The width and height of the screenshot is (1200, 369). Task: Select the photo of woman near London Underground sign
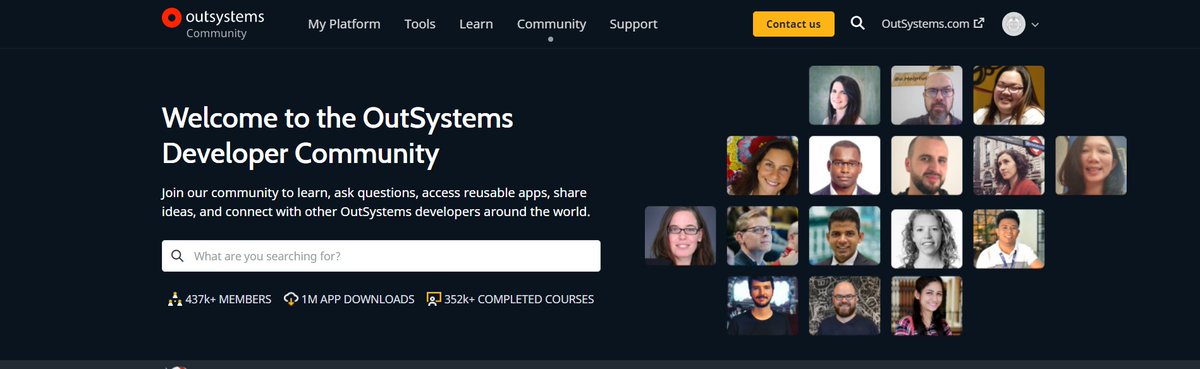[x=1008, y=165]
